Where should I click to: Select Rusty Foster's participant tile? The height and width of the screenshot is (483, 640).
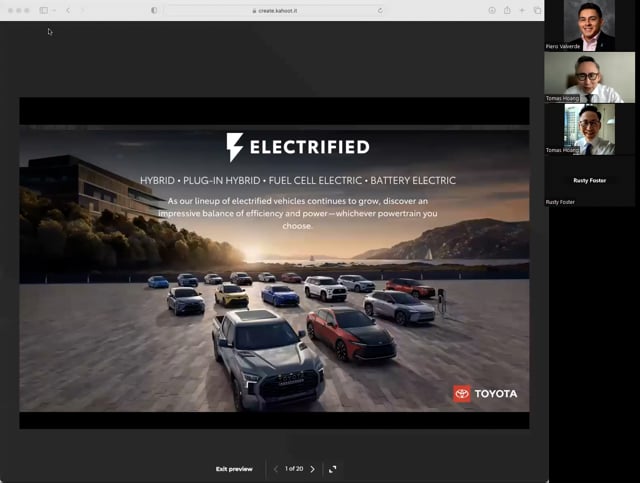tap(589, 181)
